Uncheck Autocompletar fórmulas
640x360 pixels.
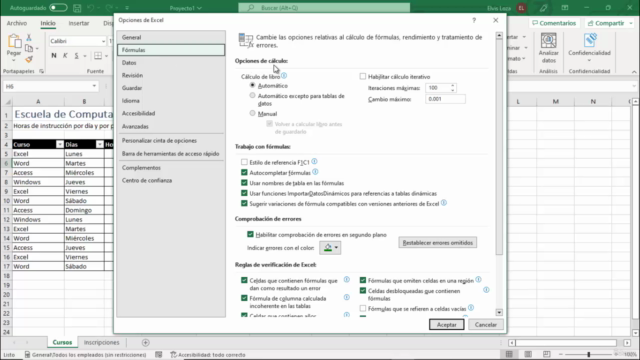point(244,172)
